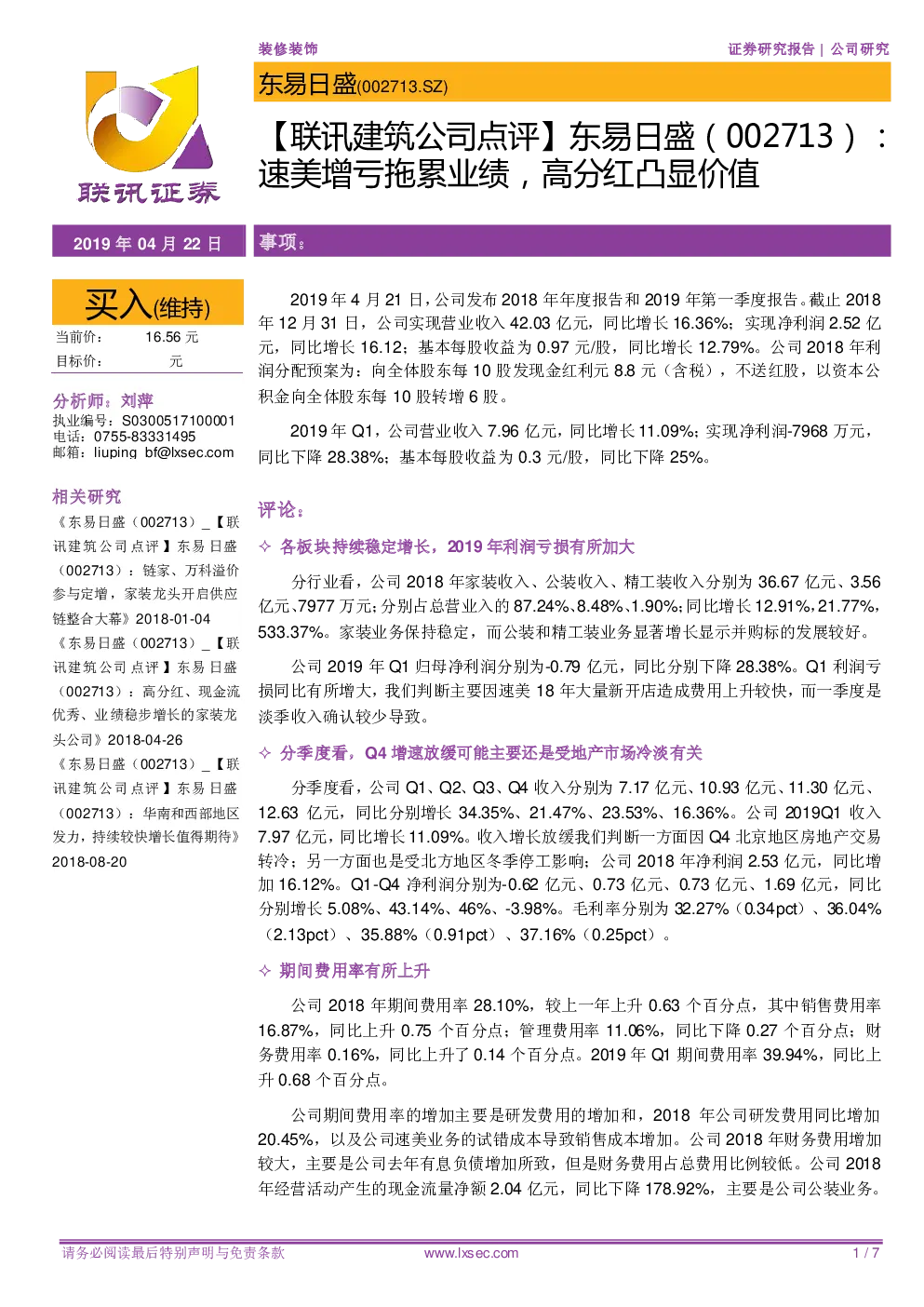Viewport: 924px width, 1307px height.
Task: Click analyst name 分析师：刘萍
Action: (102, 400)
